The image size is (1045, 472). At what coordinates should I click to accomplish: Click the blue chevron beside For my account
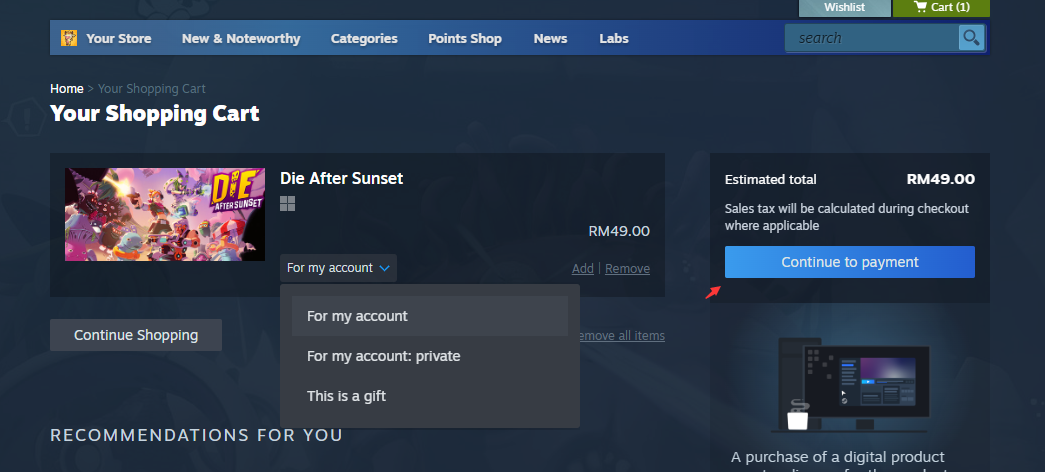tap(385, 268)
